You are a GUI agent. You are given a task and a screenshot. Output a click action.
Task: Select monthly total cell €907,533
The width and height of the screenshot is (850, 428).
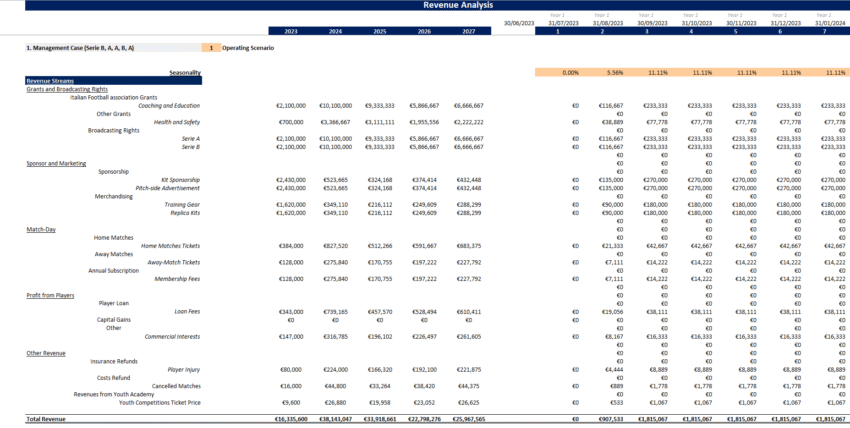610,419
